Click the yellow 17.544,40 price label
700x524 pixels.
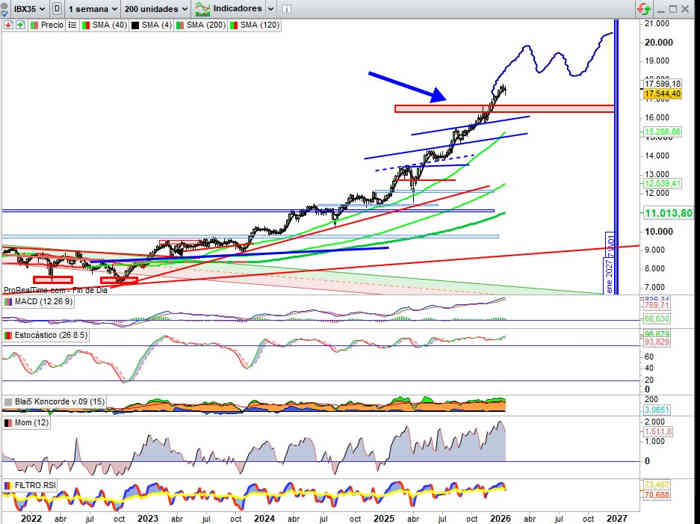click(662, 93)
